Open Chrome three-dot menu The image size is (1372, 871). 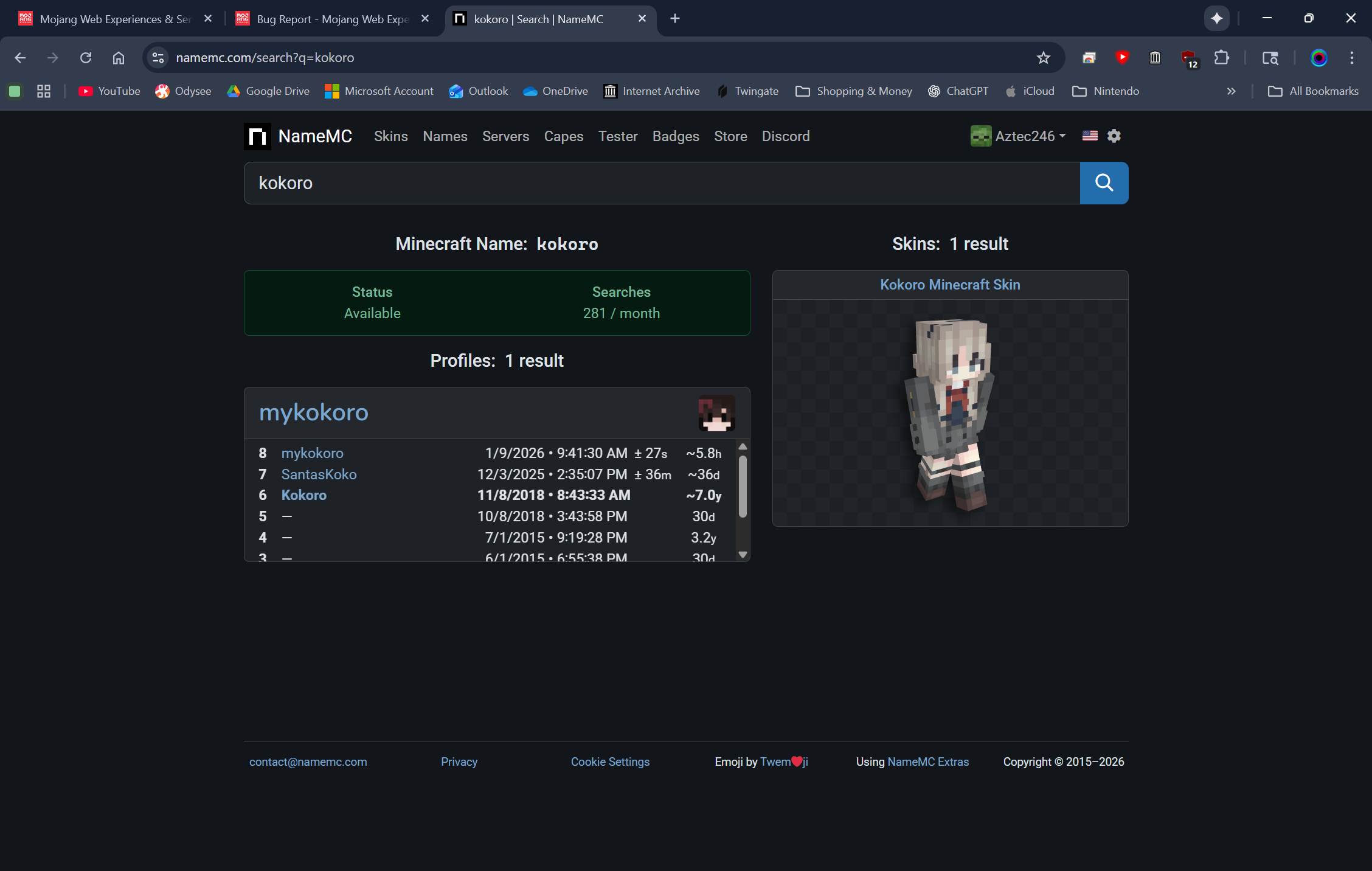pyautogui.click(x=1351, y=58)
